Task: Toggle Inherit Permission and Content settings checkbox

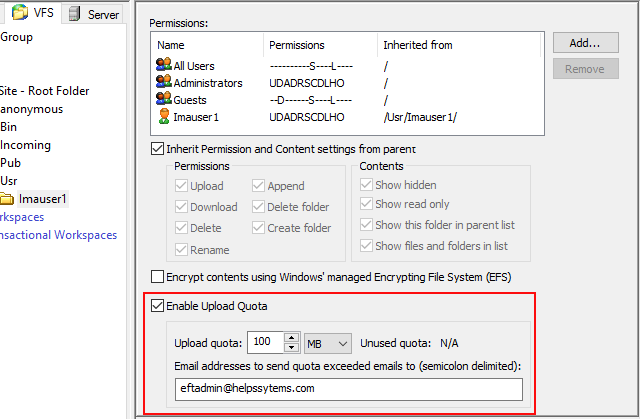Action: coord(157,149)
